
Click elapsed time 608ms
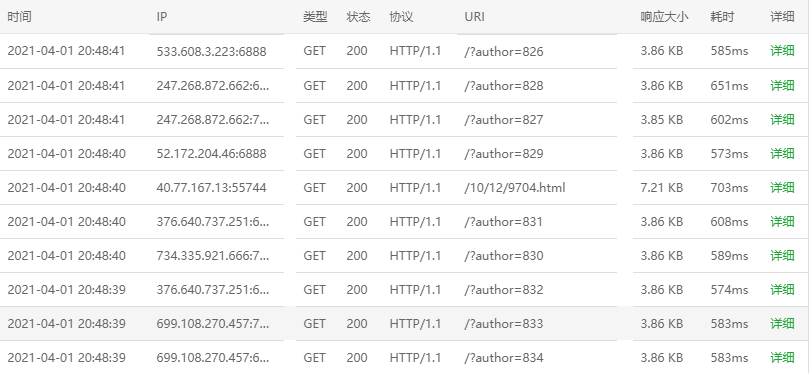[729, 221]
